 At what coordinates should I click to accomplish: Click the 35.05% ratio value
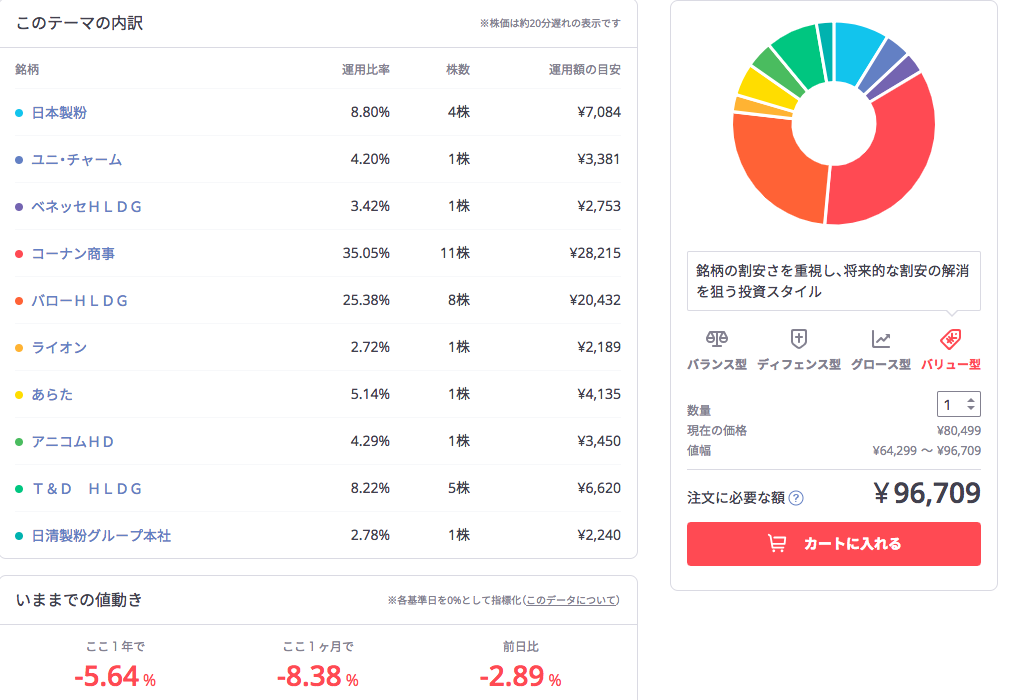366,254
